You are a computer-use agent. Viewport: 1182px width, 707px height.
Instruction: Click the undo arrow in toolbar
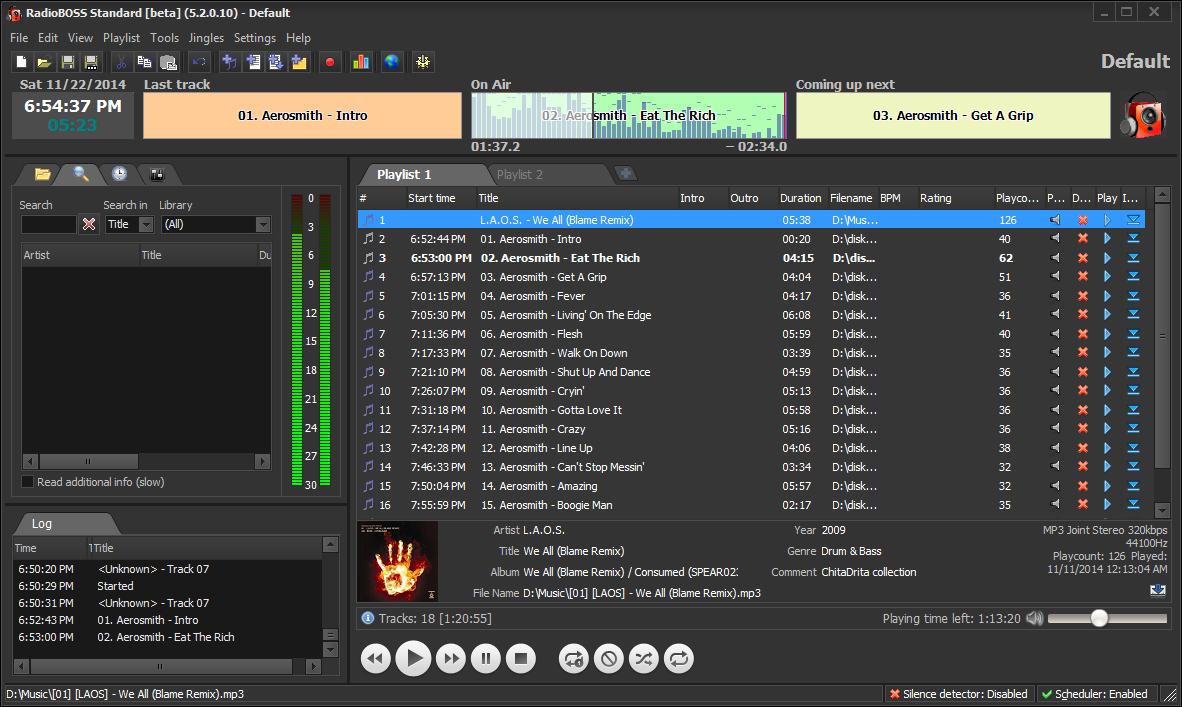[x=198, y=62]
